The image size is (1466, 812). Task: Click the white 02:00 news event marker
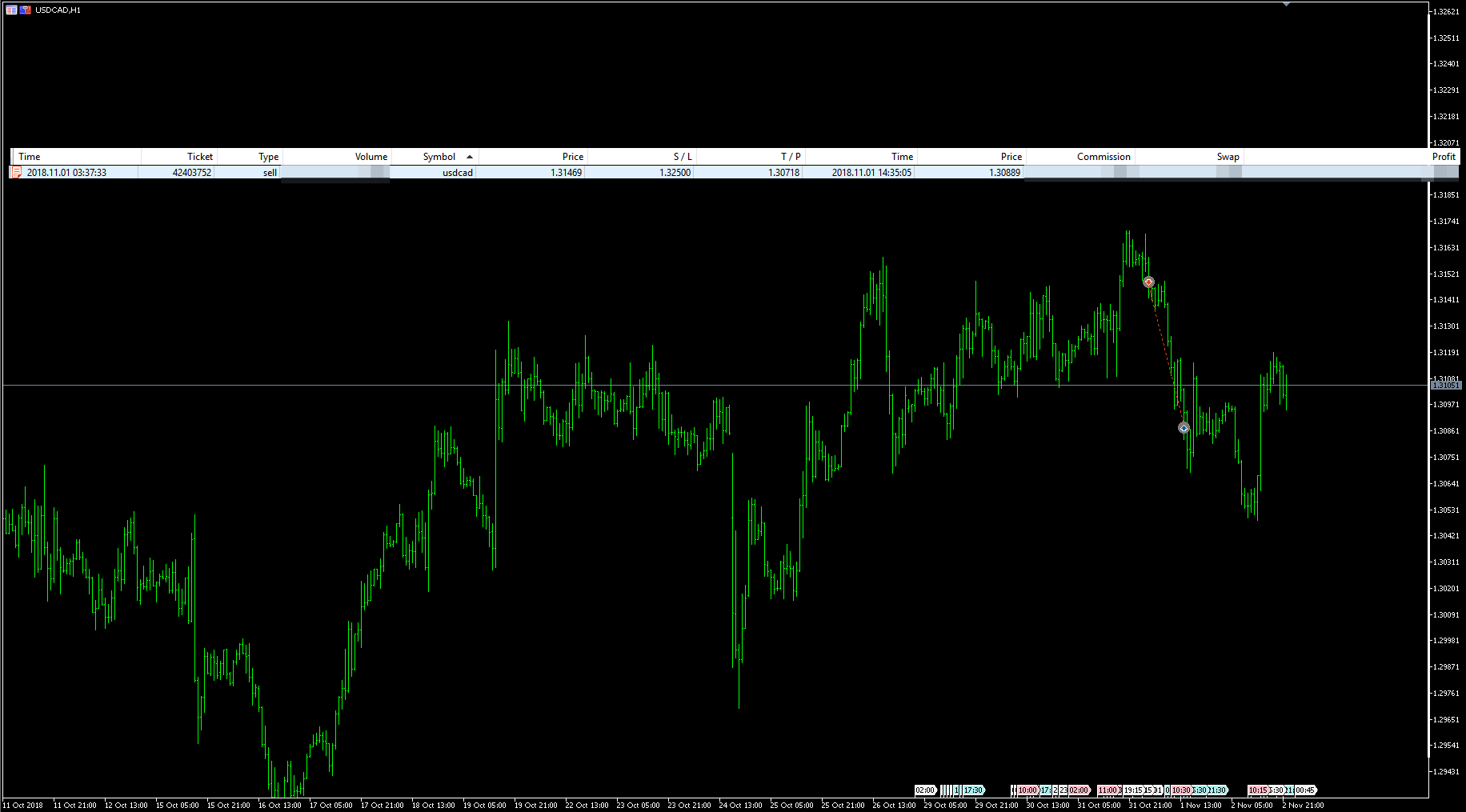click(925, 790)
